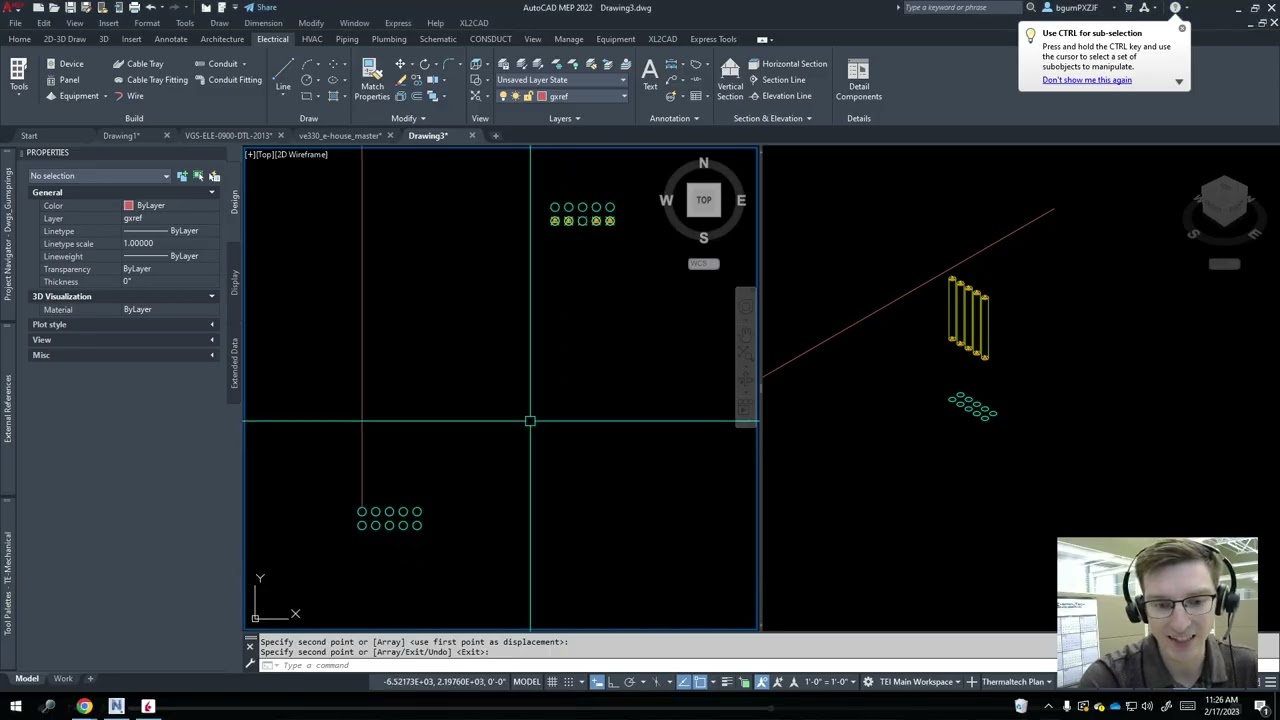Select the Move tool icon

[x=400, y=64]
